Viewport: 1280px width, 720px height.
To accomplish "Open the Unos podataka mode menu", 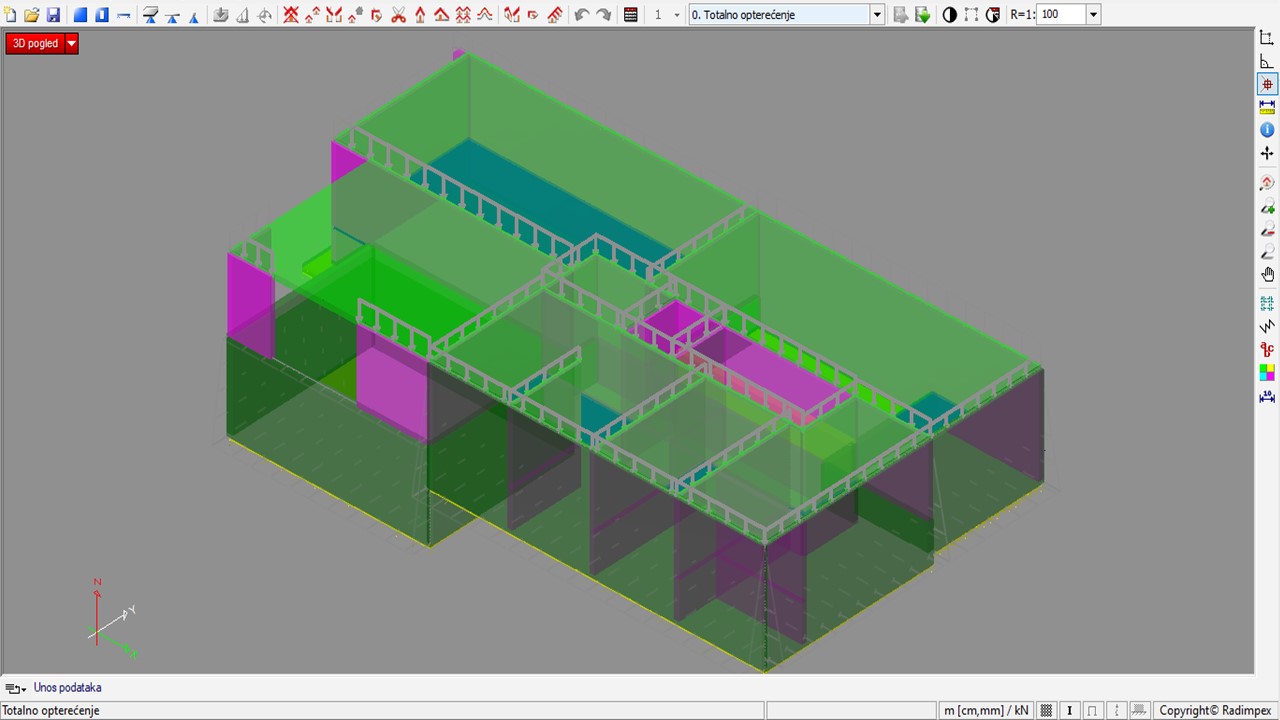I will (15, 688).
